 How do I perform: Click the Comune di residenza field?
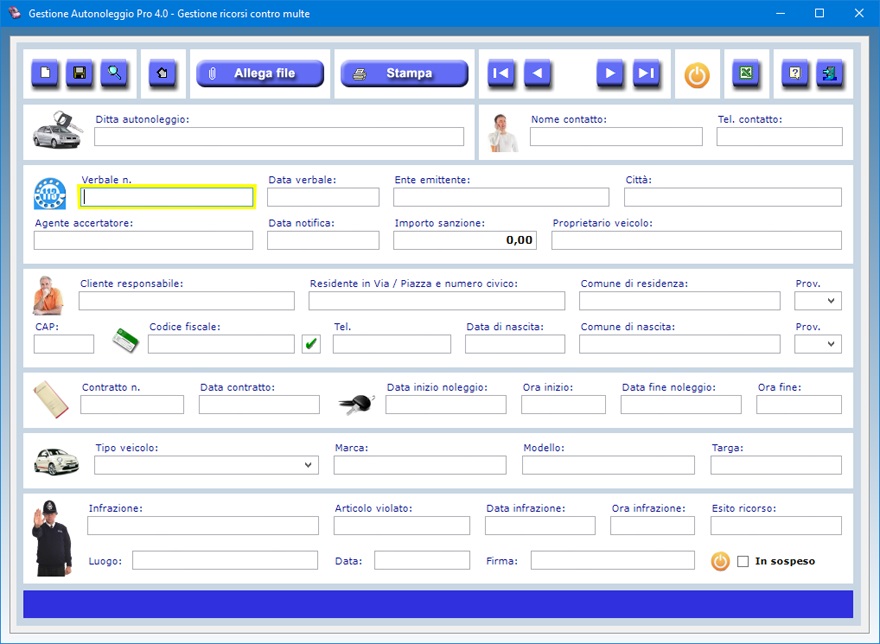[680, 301]
